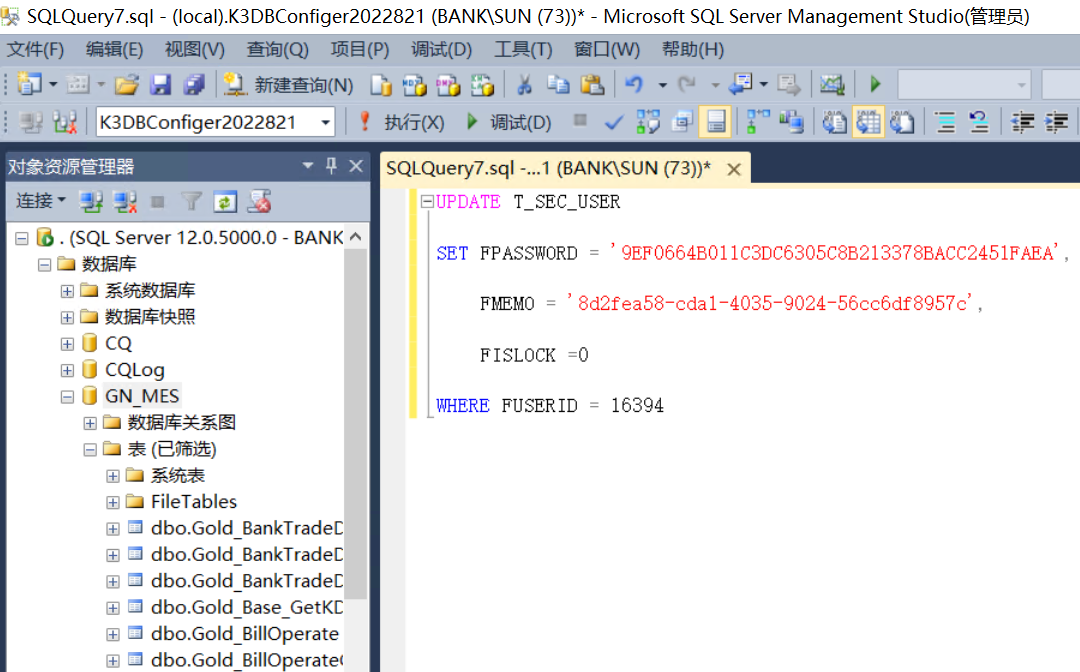Collapse the UPDATE statement code block

point(427,202)
